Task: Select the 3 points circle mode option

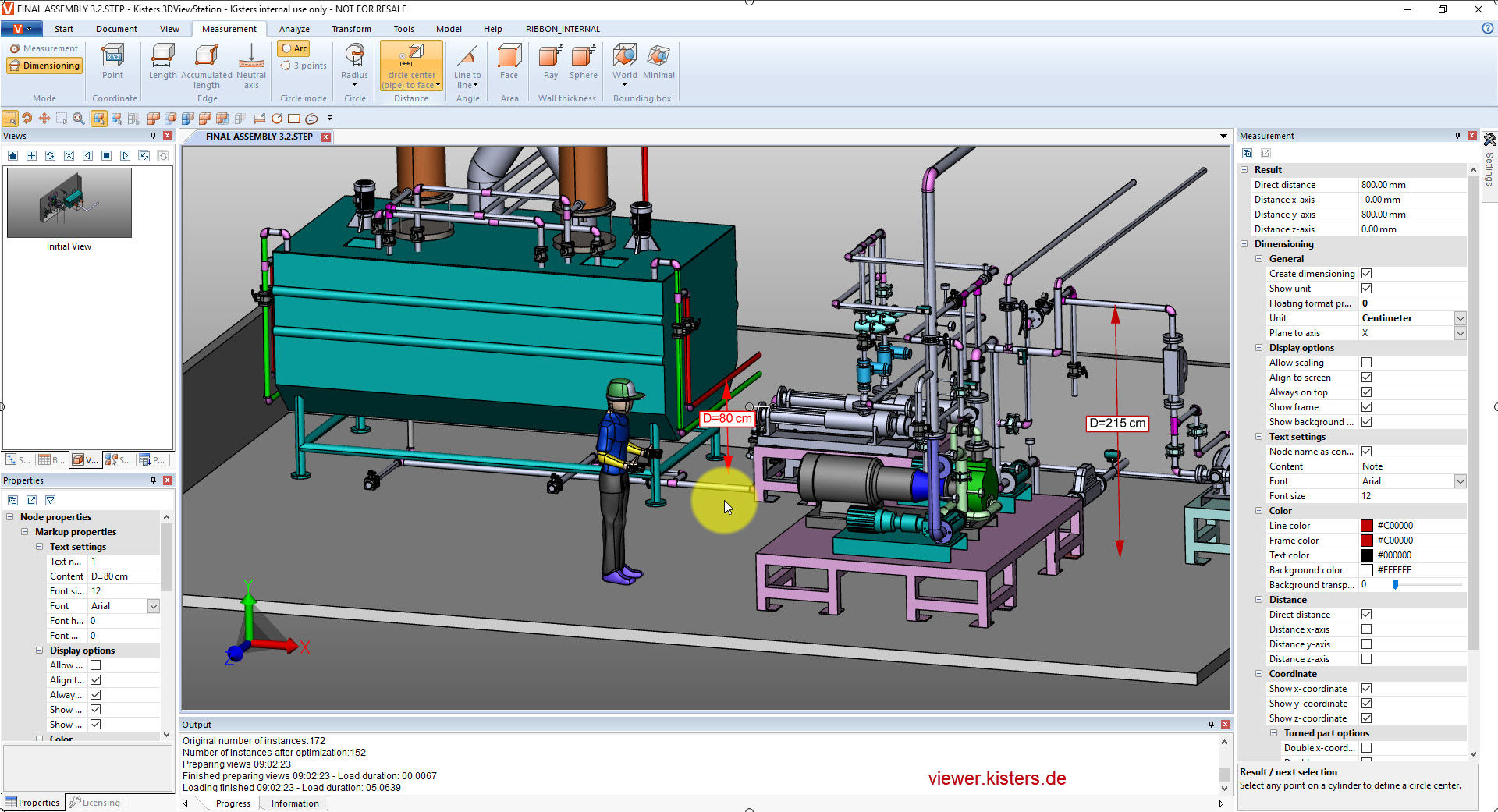Action: [304, 66]
